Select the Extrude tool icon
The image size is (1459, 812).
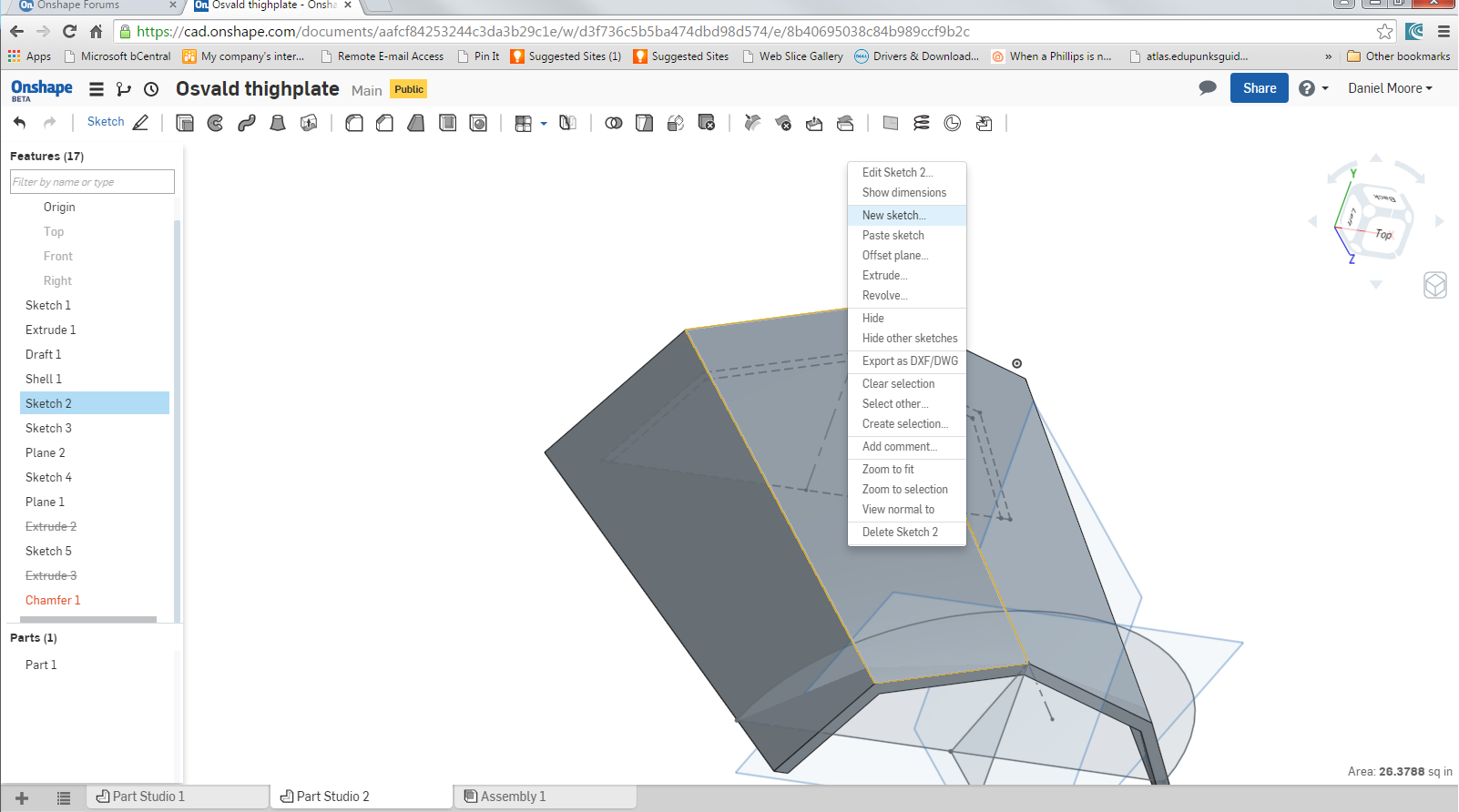click(185, 123)
